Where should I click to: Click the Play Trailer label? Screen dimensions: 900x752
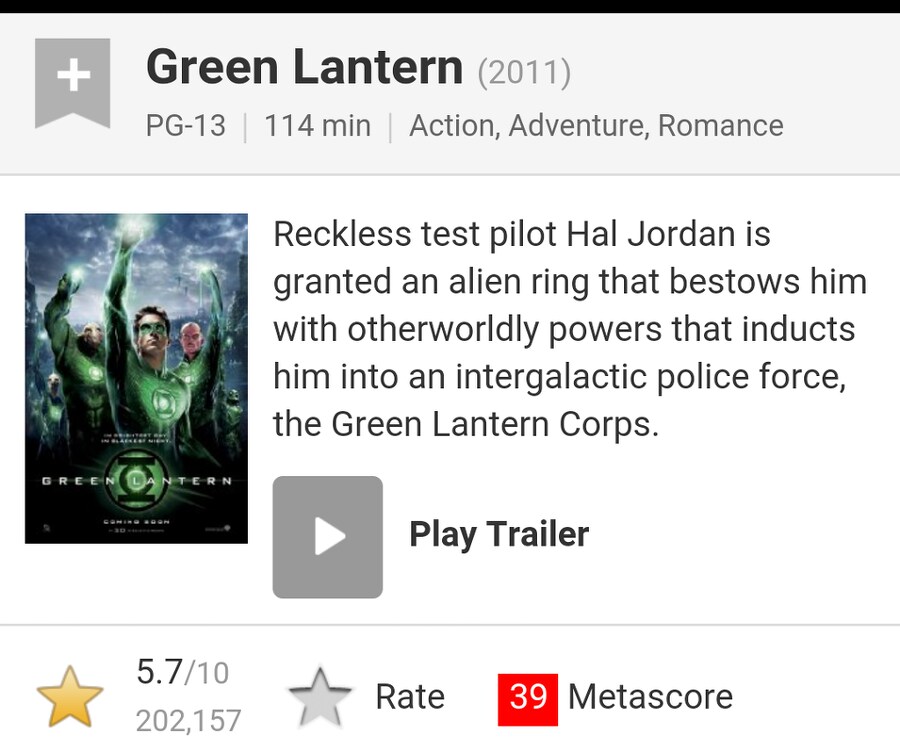coord(499,534)
